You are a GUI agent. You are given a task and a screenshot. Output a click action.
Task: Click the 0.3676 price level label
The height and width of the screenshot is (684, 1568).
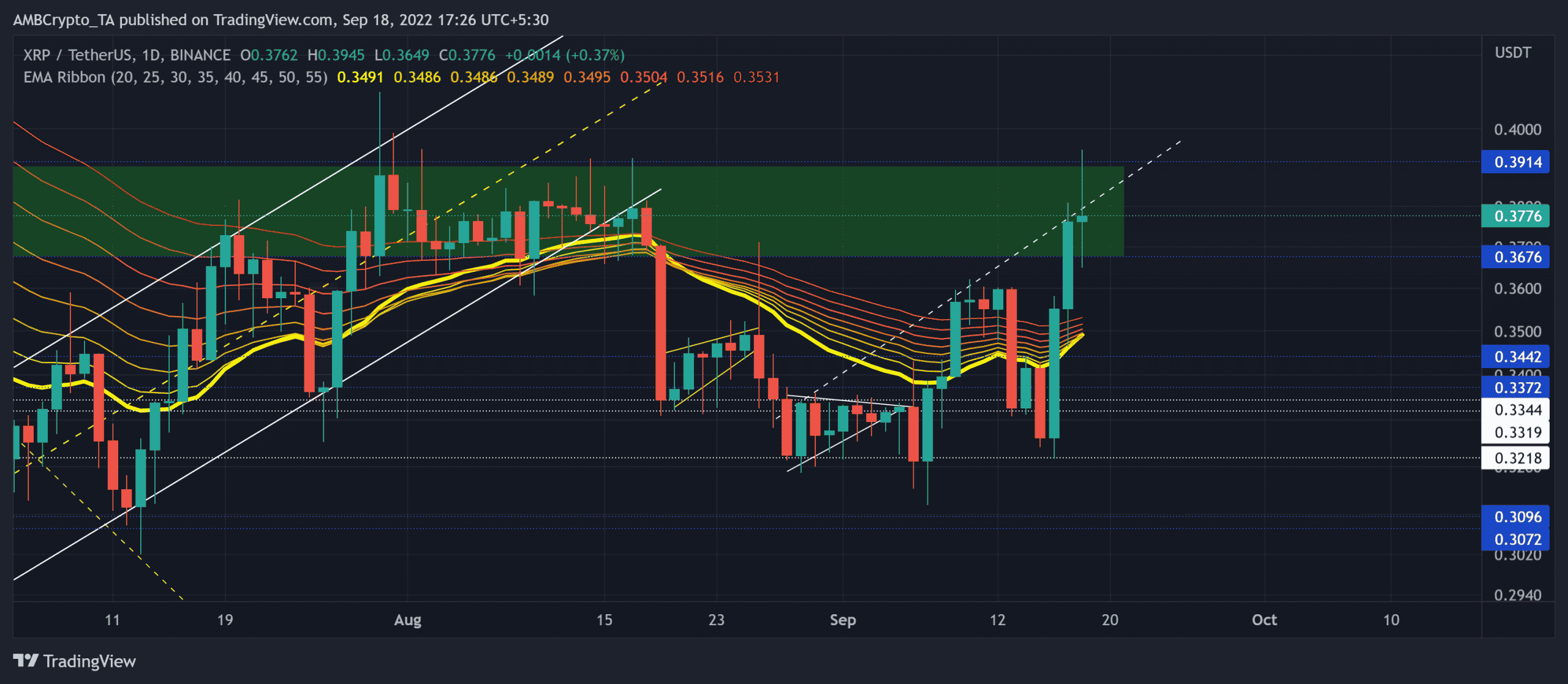(1515, 257)
